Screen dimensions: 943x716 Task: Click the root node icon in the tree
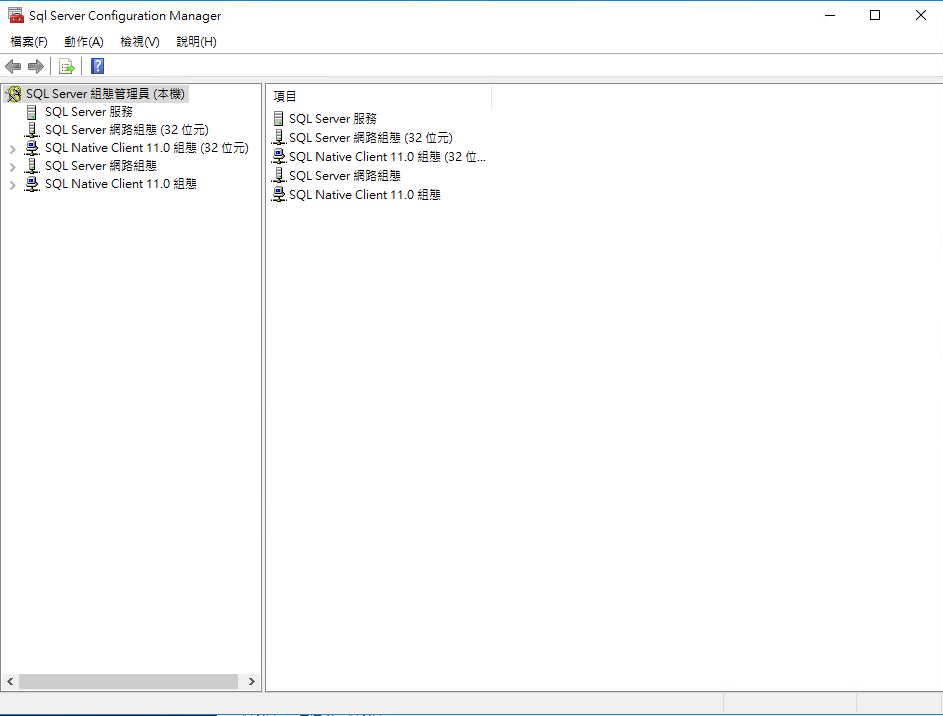tap(13, 94)
